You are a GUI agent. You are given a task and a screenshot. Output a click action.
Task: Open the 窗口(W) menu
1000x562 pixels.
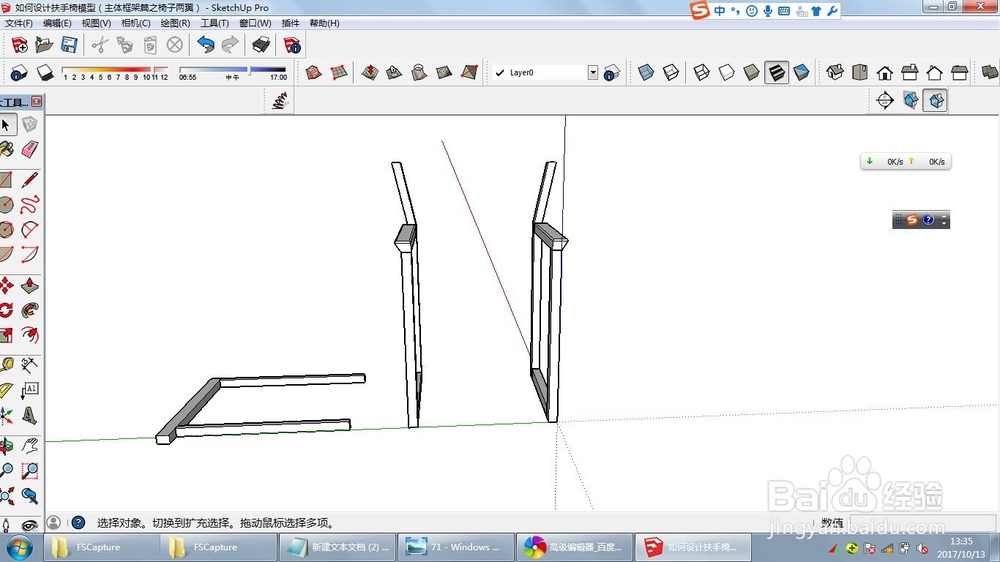[255, 23]
